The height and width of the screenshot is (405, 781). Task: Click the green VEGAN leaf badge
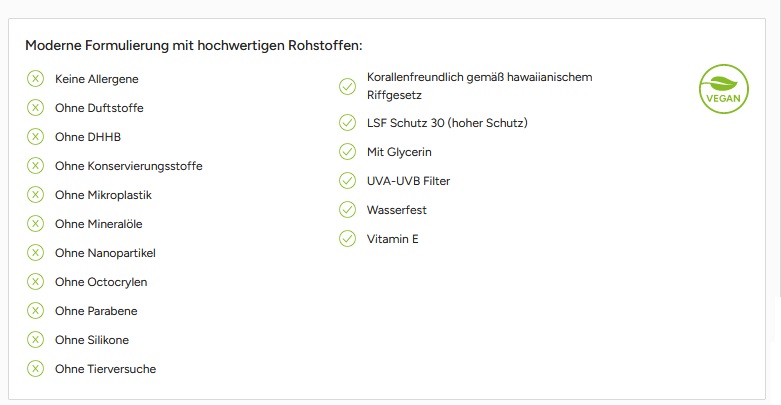pyautogui.click(x=723, y=88)
